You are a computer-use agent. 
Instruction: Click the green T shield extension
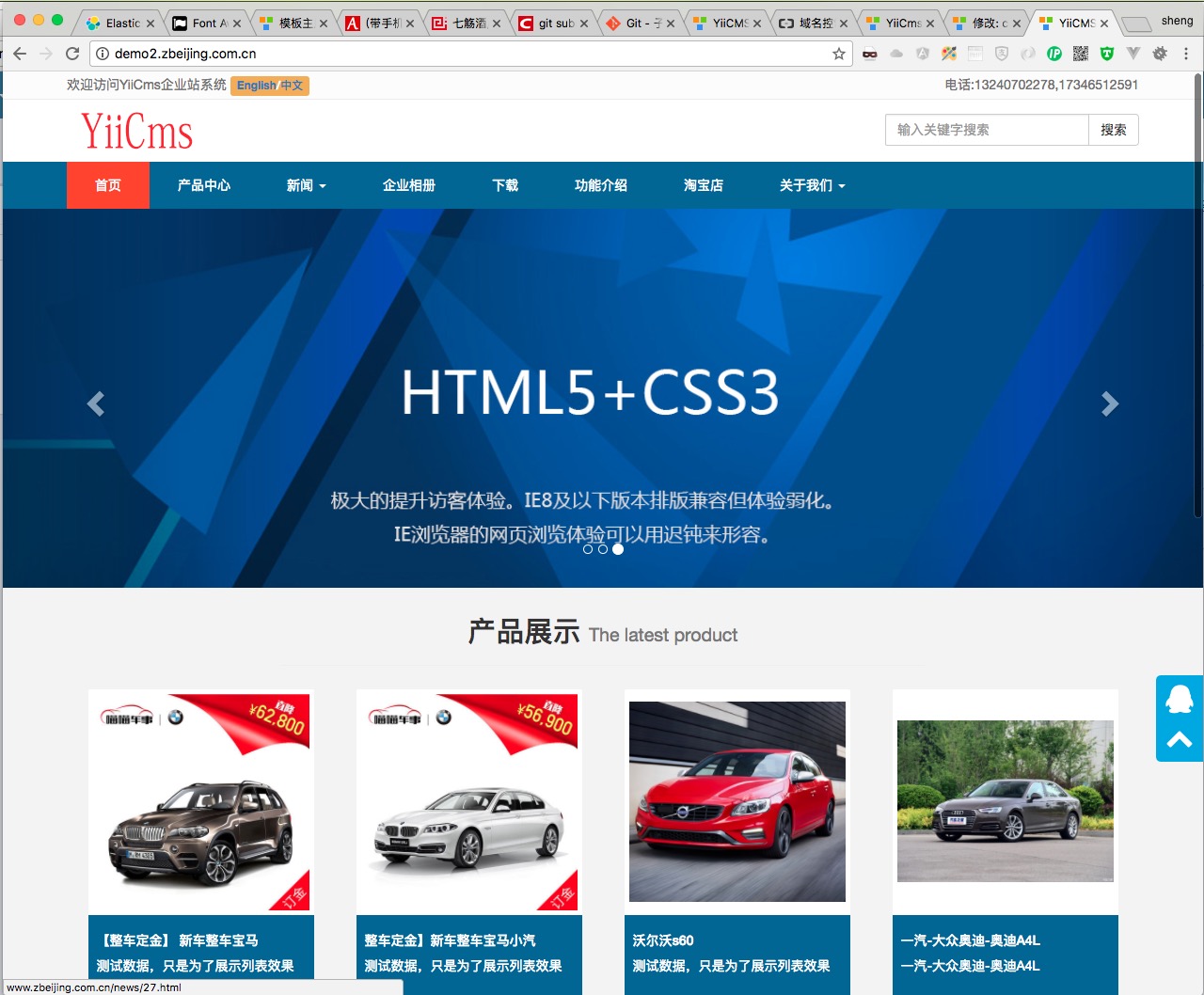click(x=1107, y=54)
